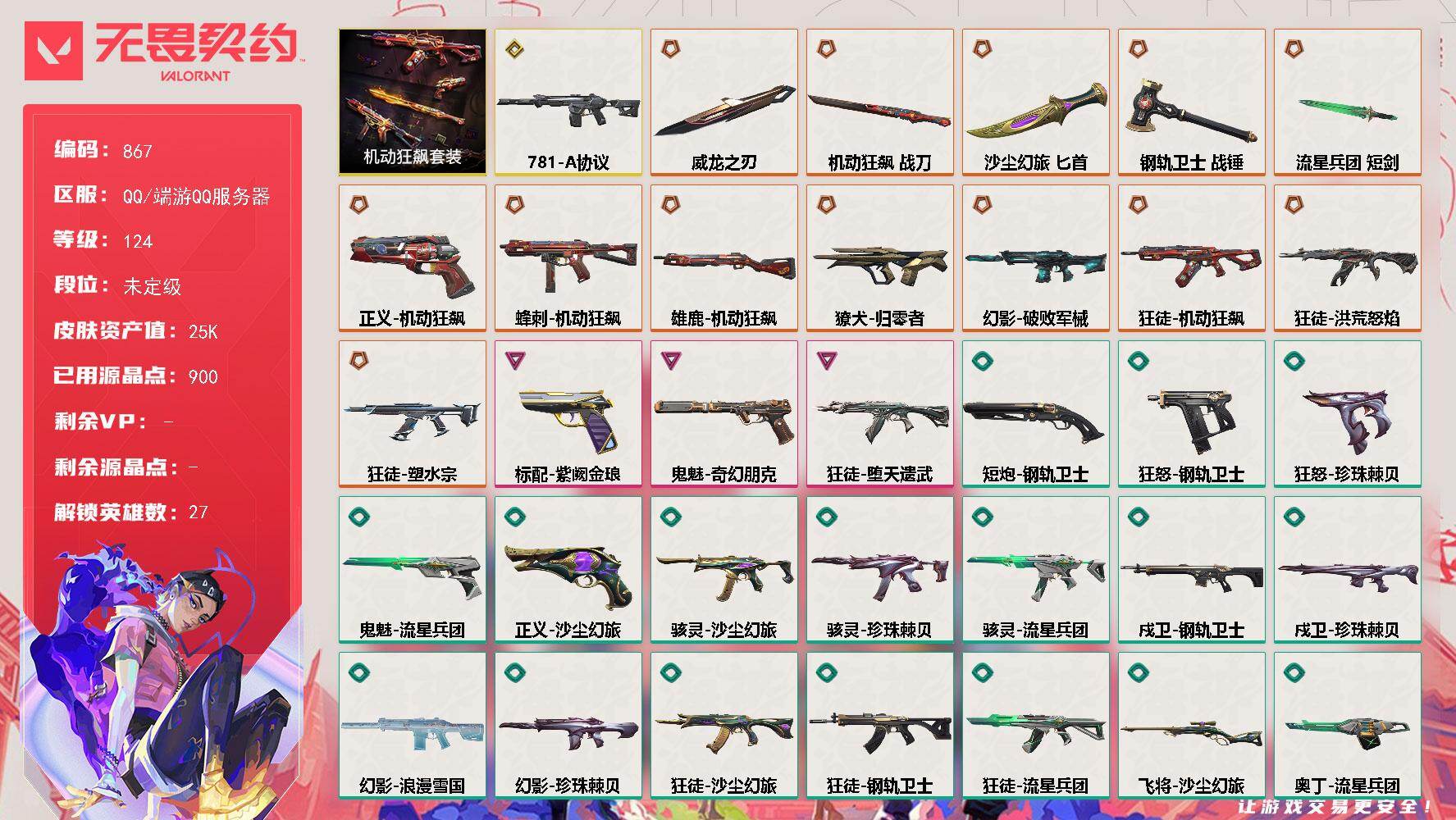Select the 幻影-浪漫雪国 skin card
The width and height of the screenshot is (1456, 820).
(413, 726)
